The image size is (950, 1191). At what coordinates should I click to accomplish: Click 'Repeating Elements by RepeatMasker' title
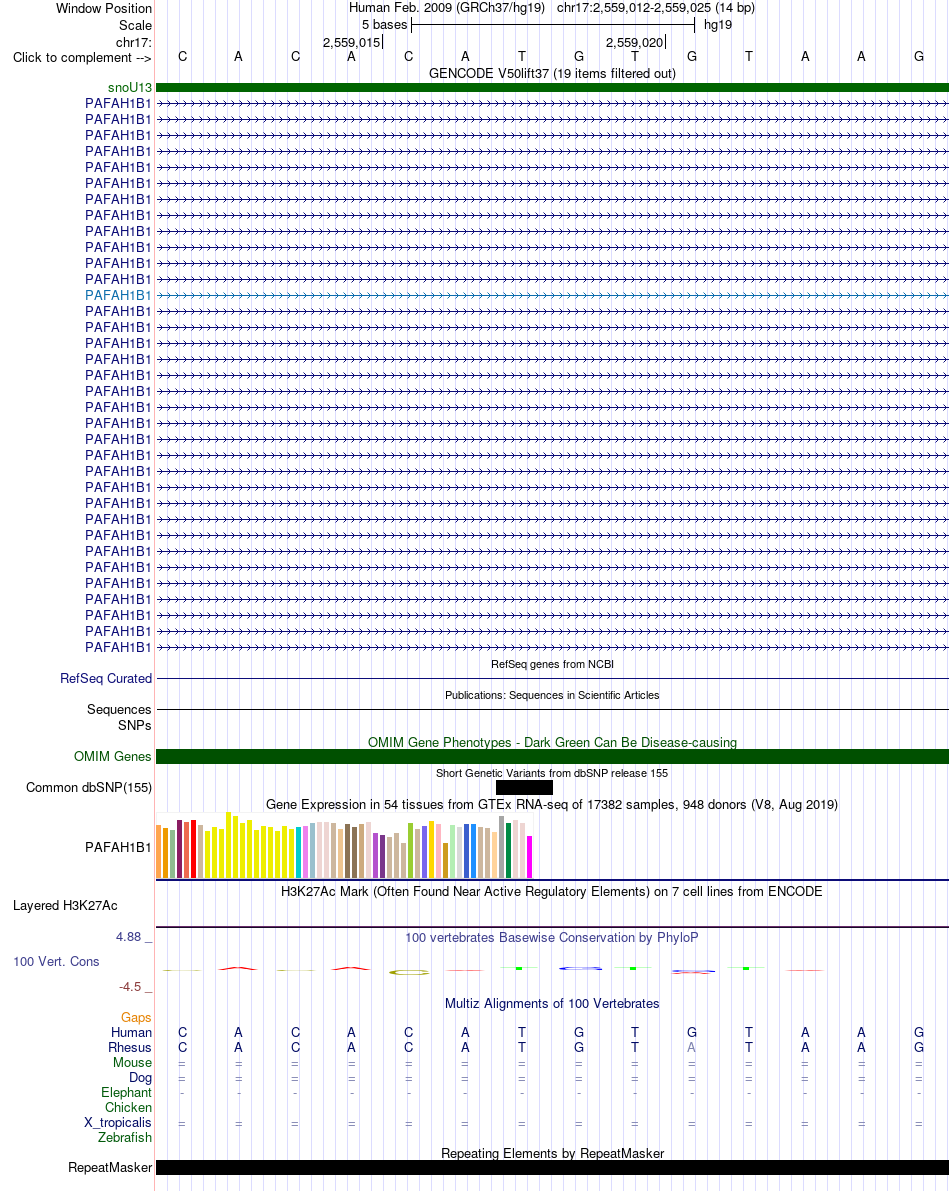tap(552, 1153)
